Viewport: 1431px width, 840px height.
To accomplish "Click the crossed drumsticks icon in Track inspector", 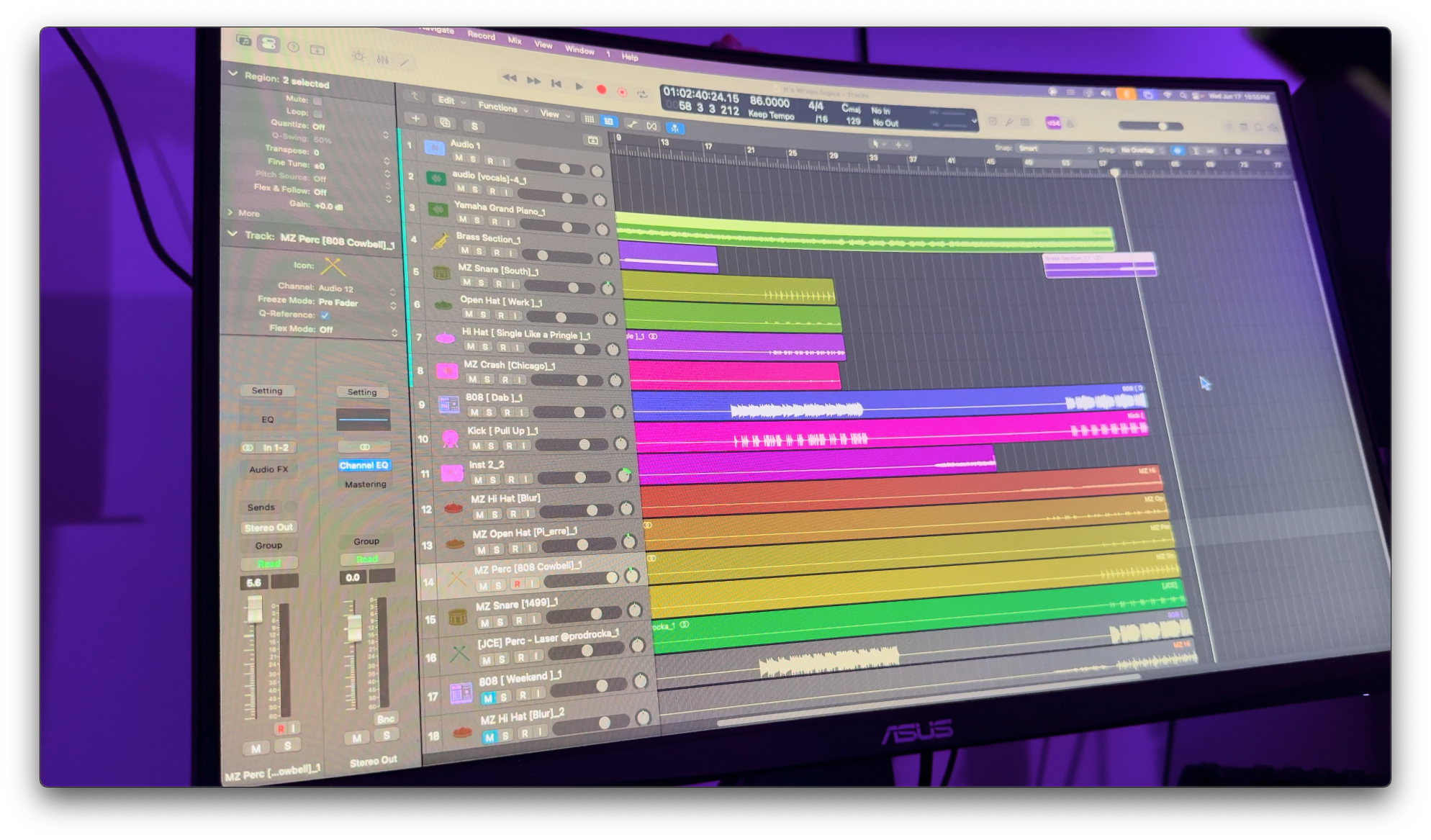I will (333, 267).
